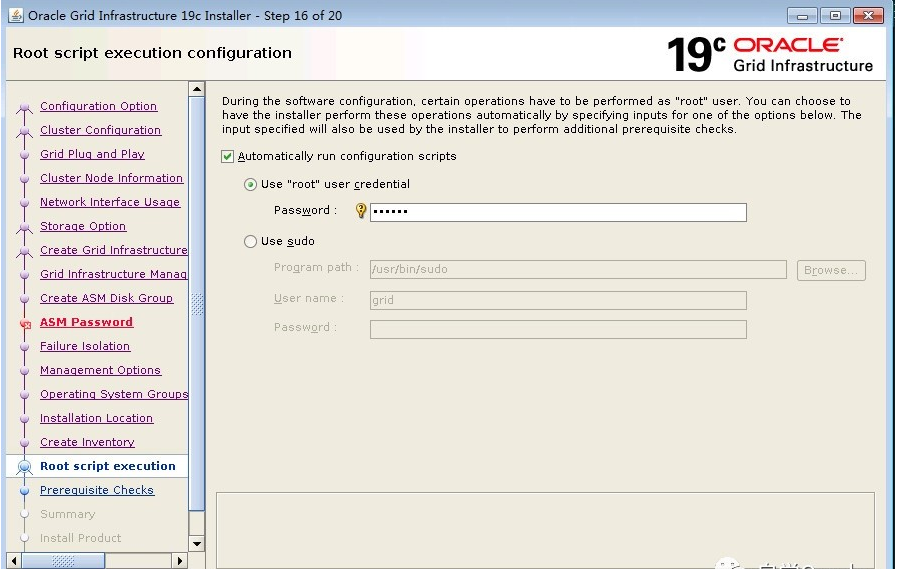Screen dimensions: 897x569
Task: Maximize the installer window
Action: 835,15
